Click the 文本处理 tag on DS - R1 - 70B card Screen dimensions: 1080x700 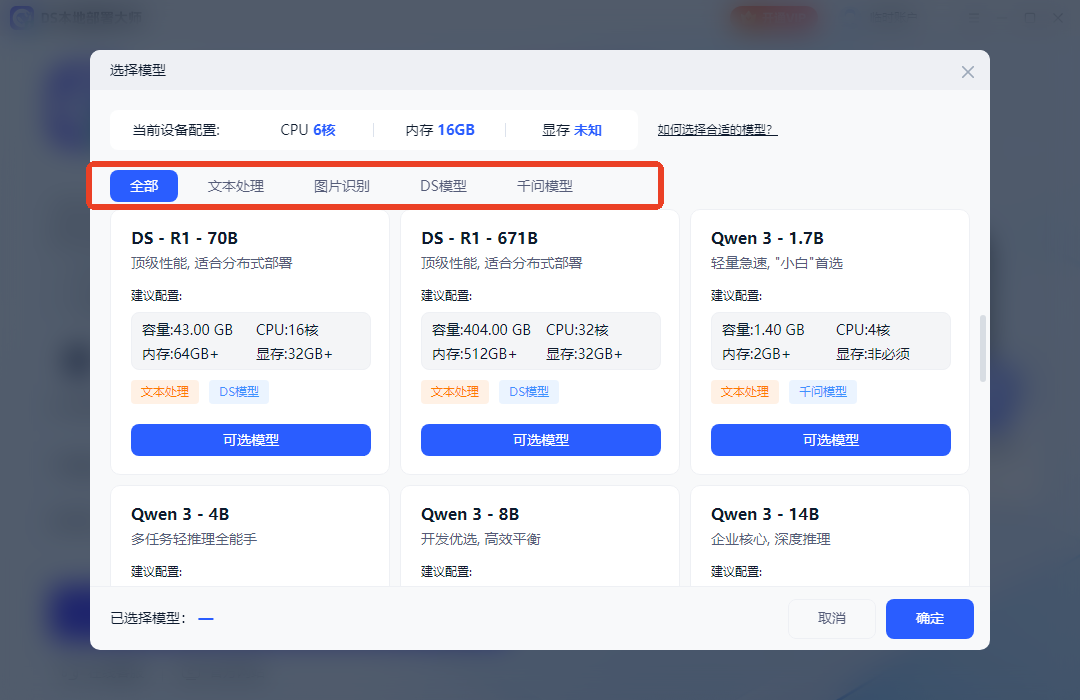pyautogui.click(x=165, y=392)
